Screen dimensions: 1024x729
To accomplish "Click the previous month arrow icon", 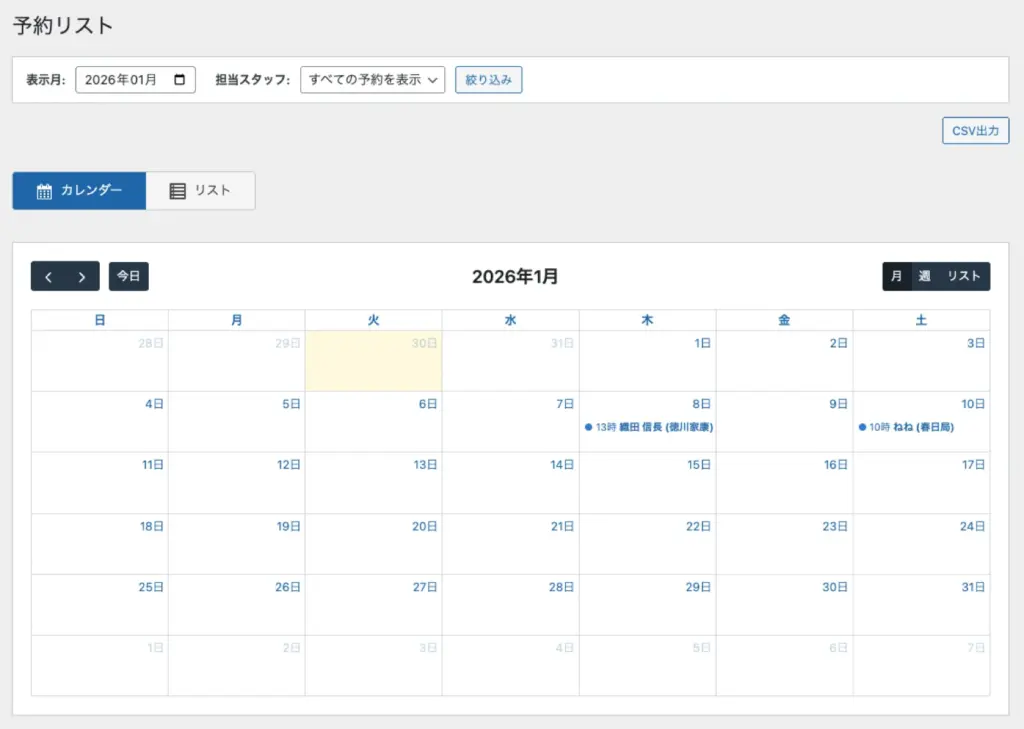I will tap(48, 277).
